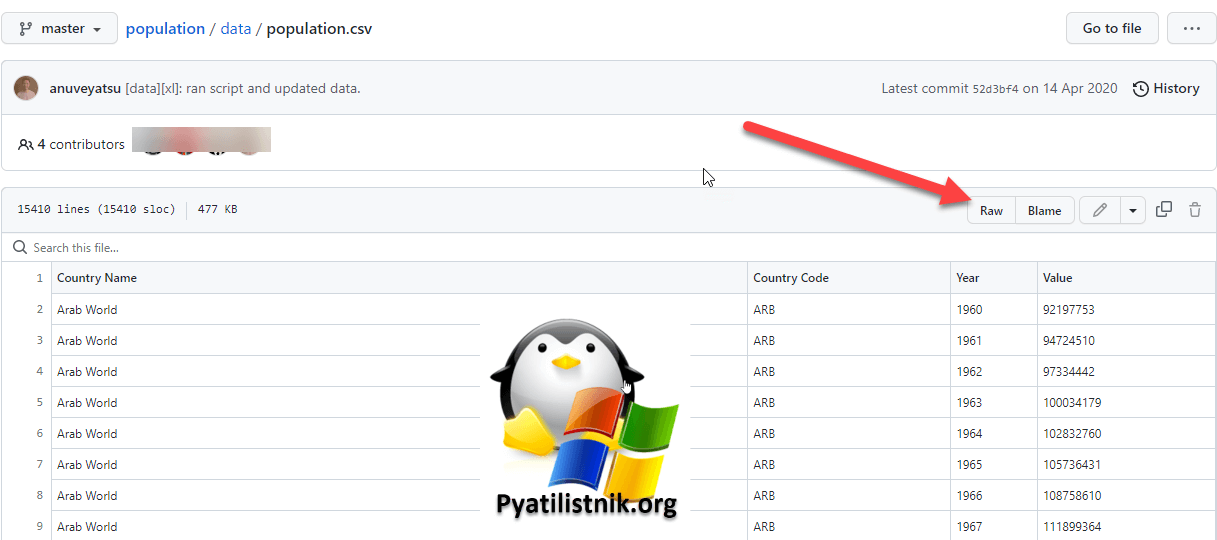This screenshot has width=1217, height=540.
Task: Copy raw contents with the copy icon
Action: pos(1164,210)
